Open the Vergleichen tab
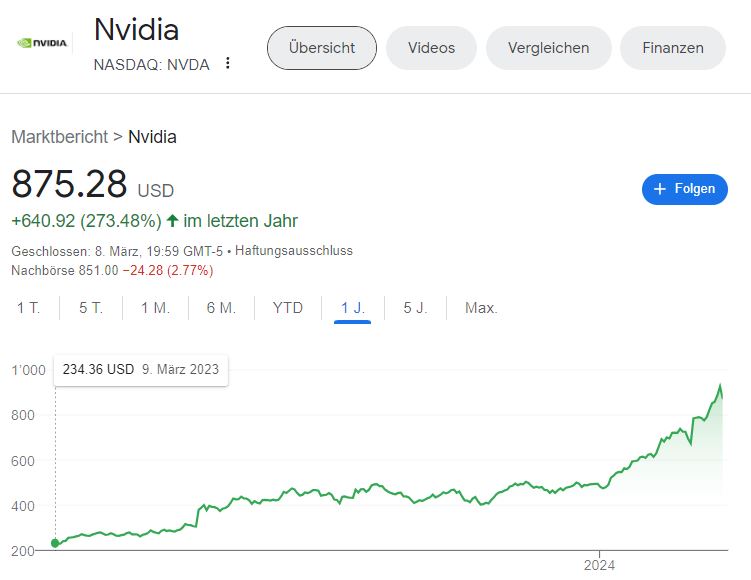The image size is (751, 580). [x=548, y=48]
